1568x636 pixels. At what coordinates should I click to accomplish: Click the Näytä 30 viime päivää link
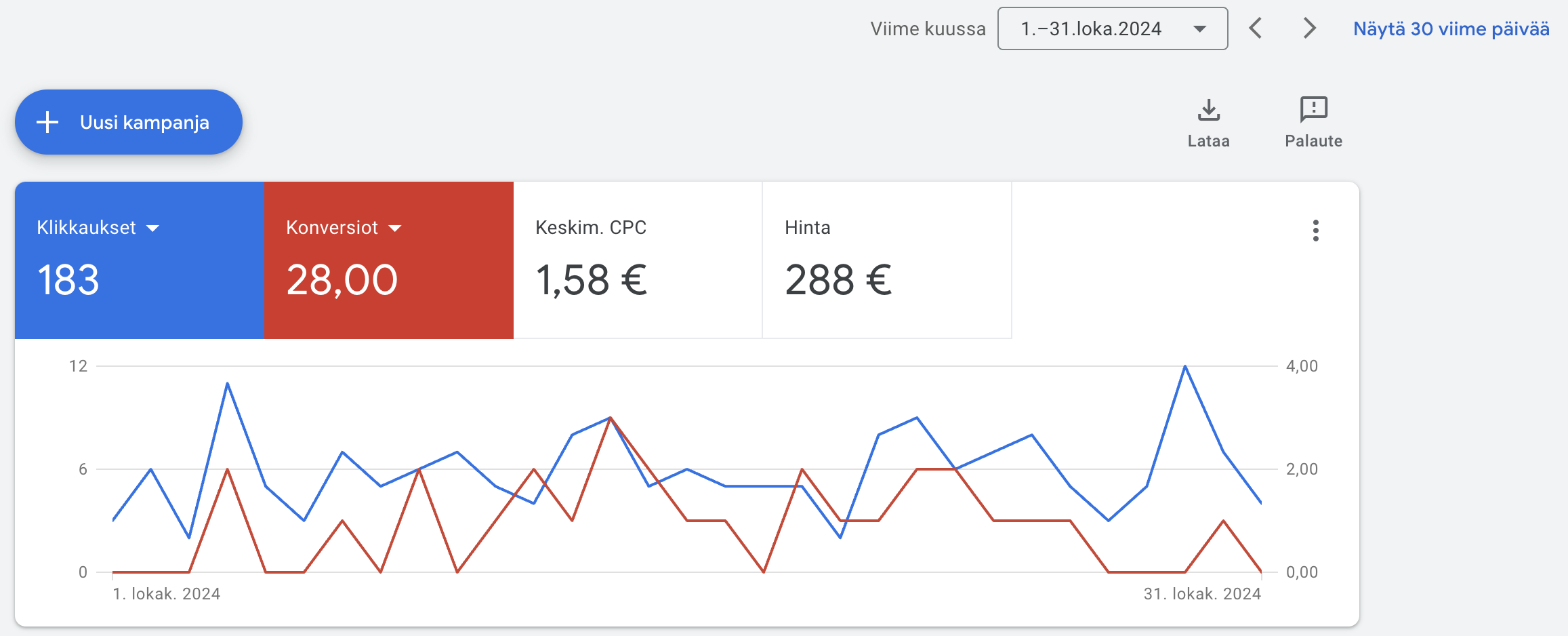(x=1451, y=28)
